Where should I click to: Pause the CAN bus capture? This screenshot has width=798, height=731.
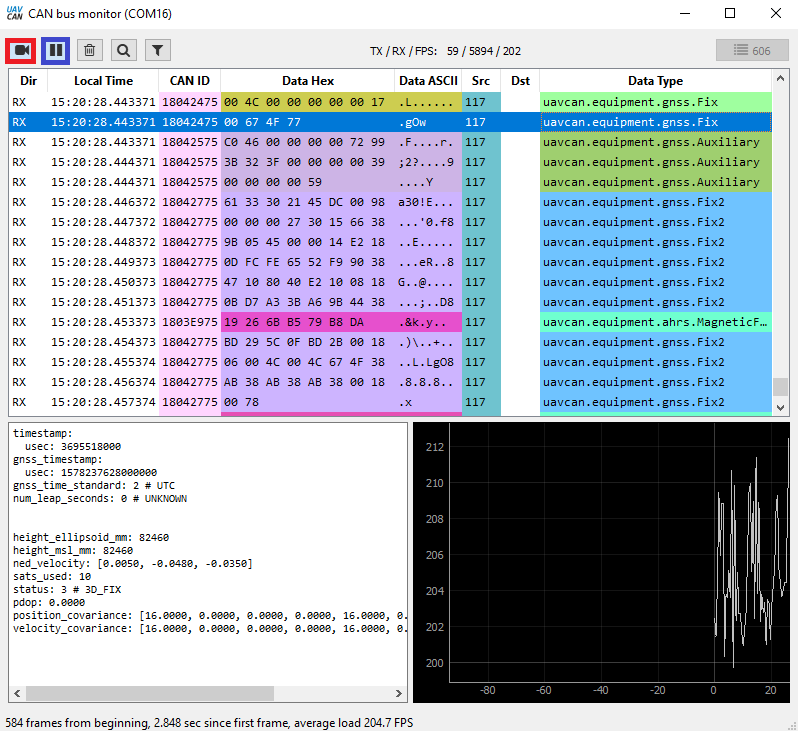pyautogui.click(x=56, y=49)
